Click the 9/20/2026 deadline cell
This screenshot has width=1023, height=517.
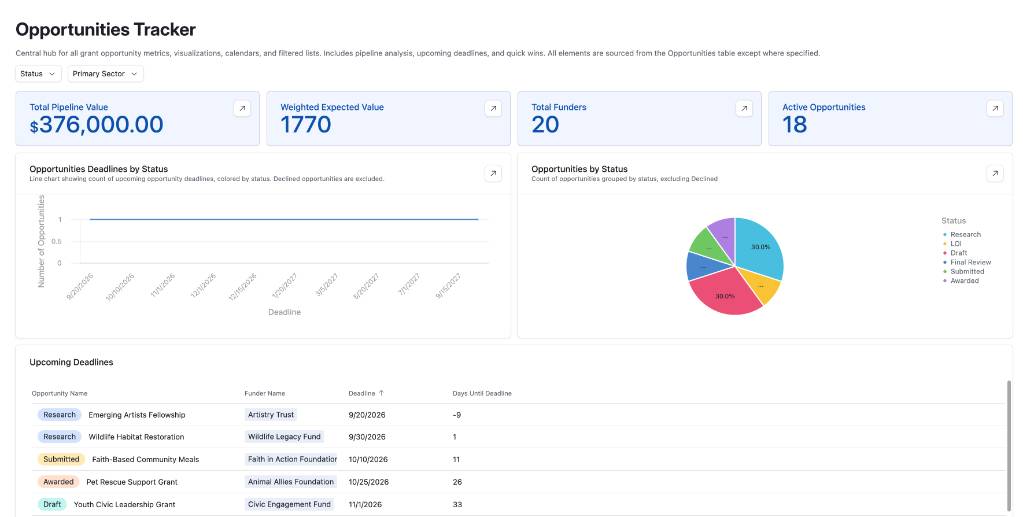pos(367,415)
